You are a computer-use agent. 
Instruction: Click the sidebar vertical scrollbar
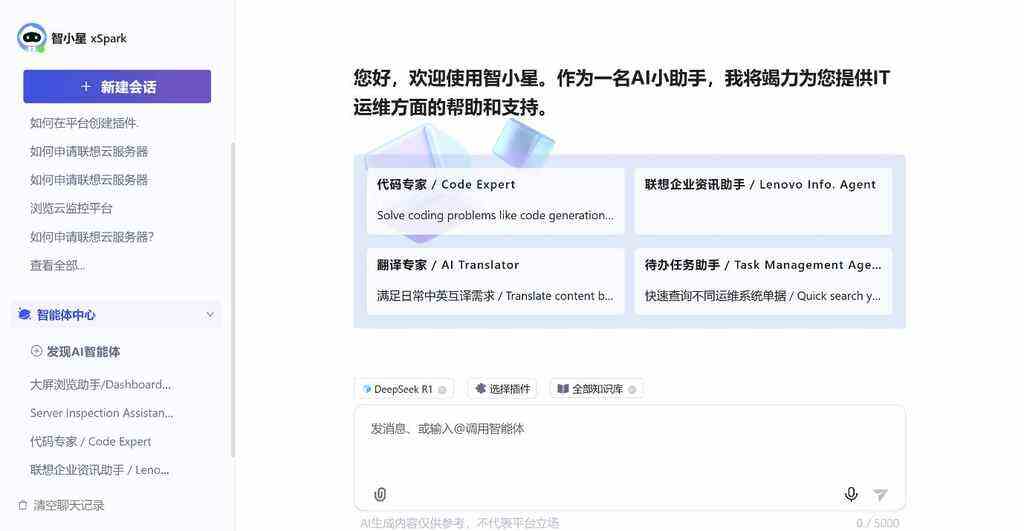coord(233,299)
